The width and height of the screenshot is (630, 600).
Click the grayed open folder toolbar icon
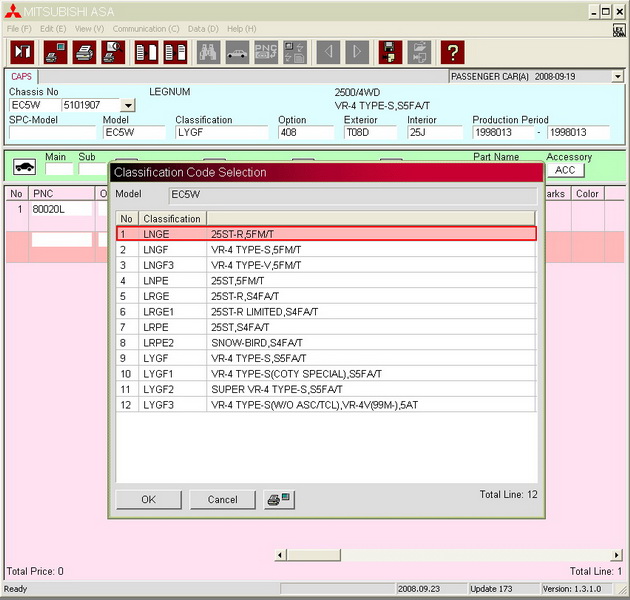(x=419, y=52)
